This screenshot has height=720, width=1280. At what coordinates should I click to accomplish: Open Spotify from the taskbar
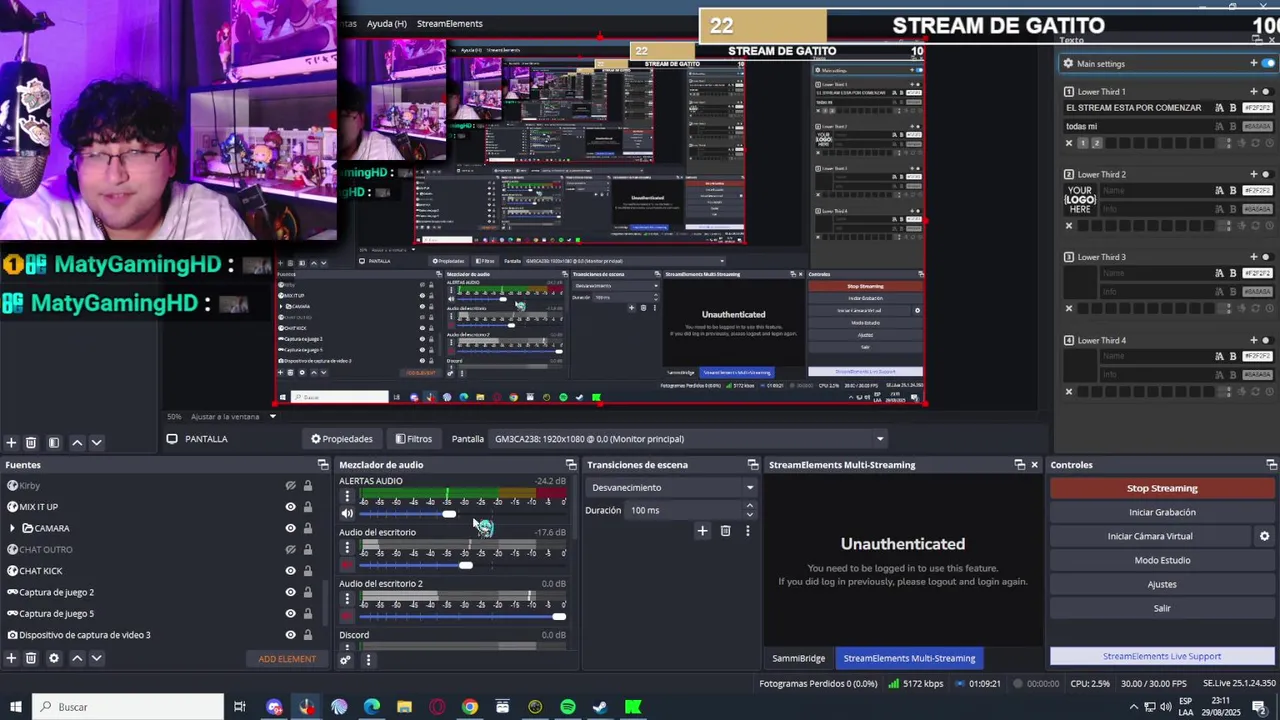(568, 707)
